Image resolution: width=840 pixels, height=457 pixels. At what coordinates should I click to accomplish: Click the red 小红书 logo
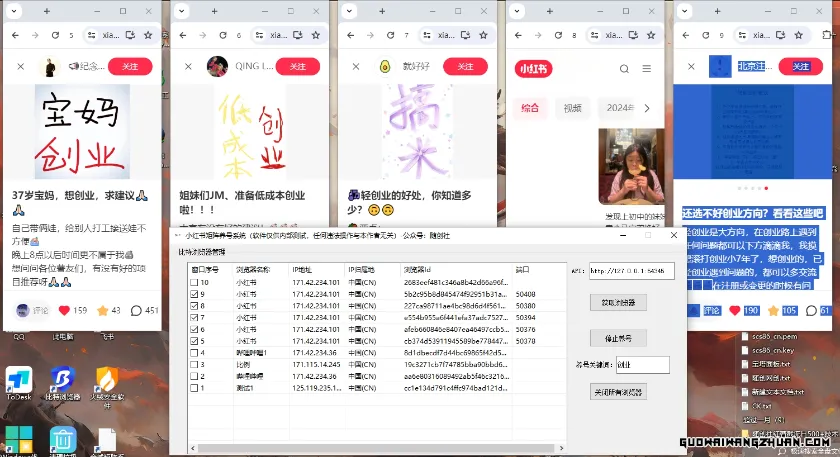point(533,69)
